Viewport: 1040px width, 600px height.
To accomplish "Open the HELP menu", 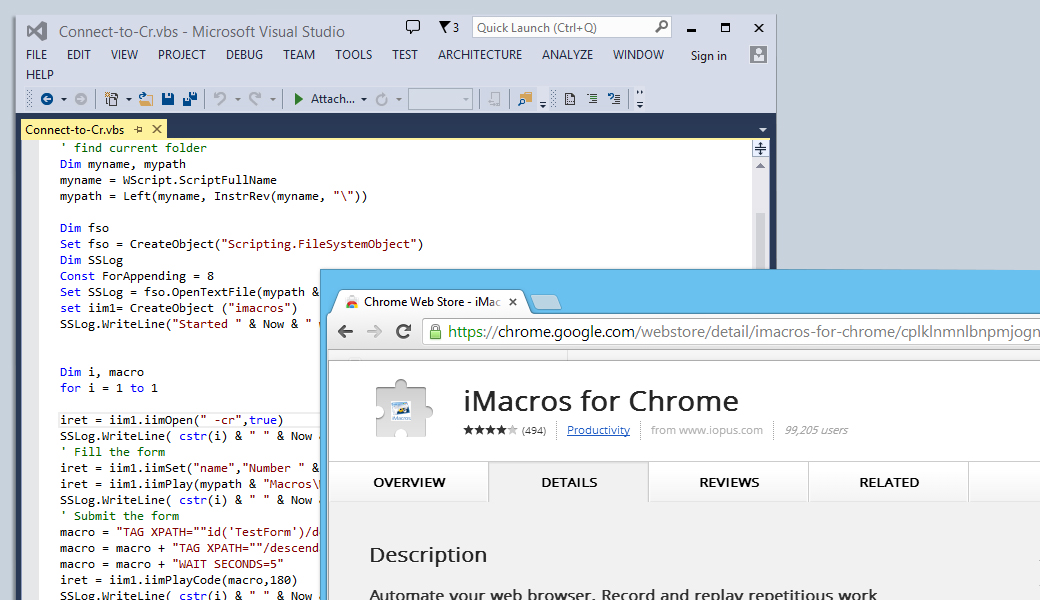I will [40, 75].
